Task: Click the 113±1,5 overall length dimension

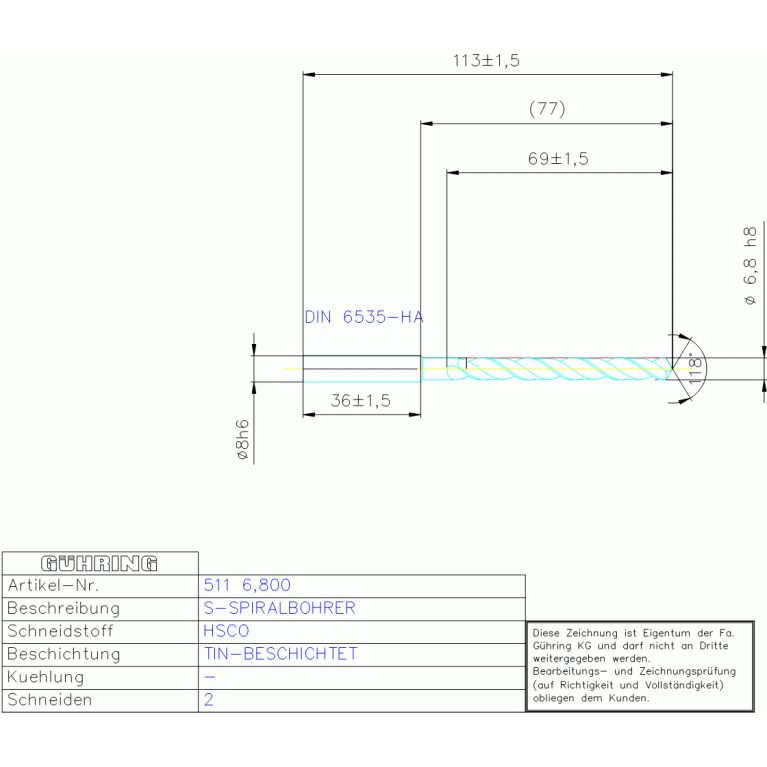Action: (486, 61)
